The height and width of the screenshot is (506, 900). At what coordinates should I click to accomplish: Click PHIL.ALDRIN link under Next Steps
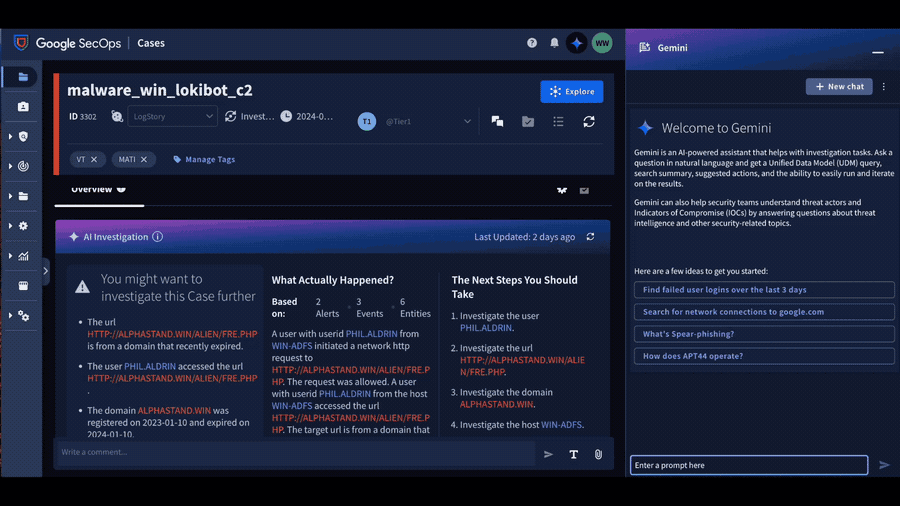pyautogui.click(x=486, y=328)
